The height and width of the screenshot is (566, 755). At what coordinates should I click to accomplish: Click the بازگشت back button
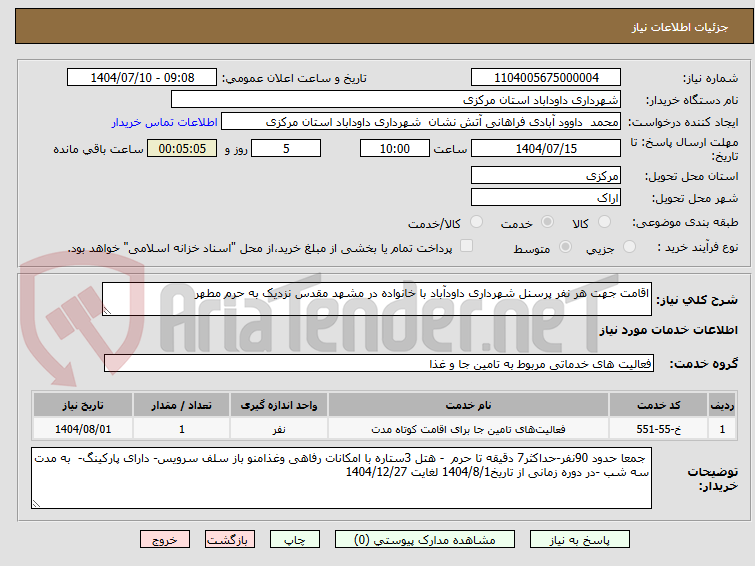230,540
